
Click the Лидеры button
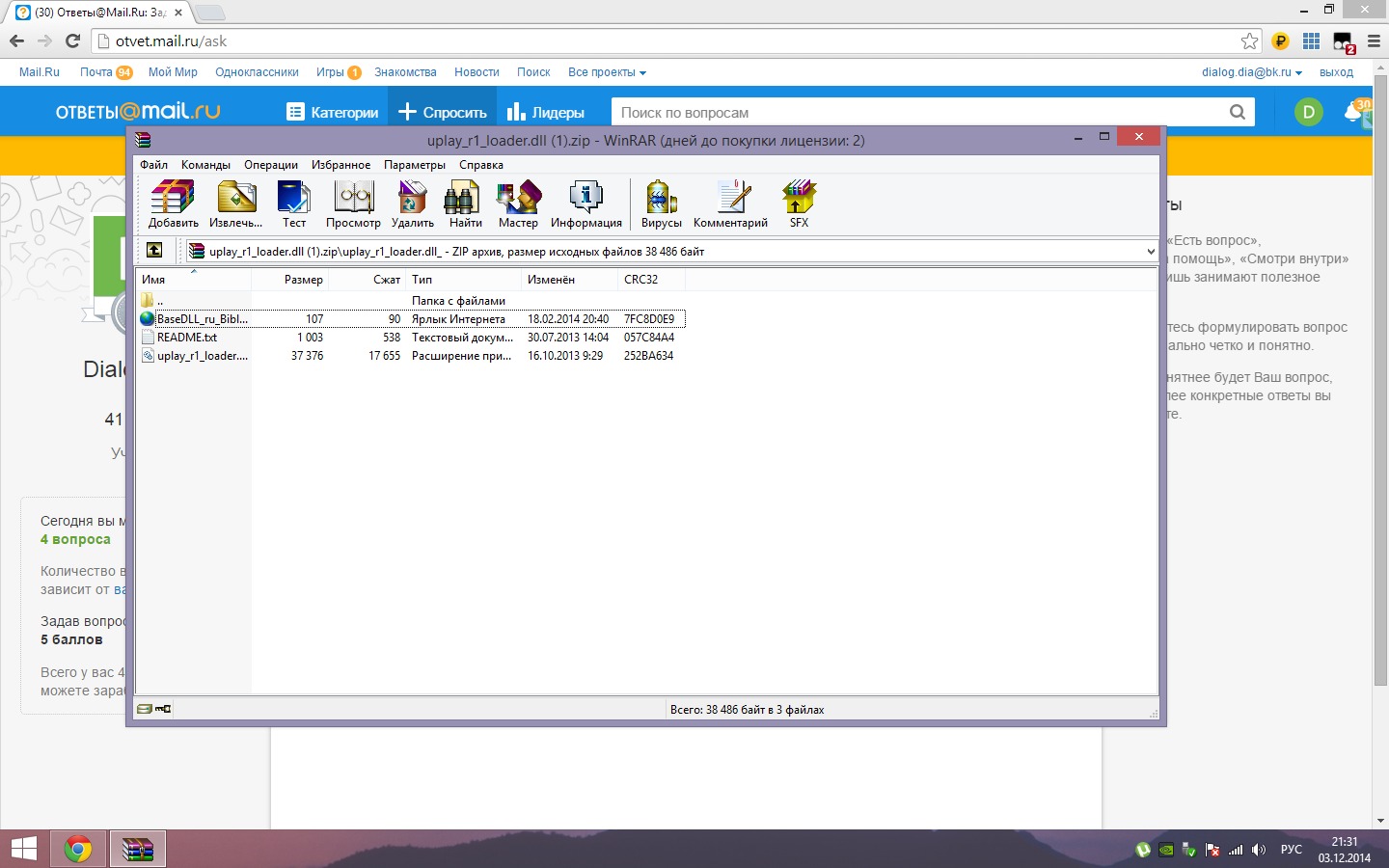point(546,112)
